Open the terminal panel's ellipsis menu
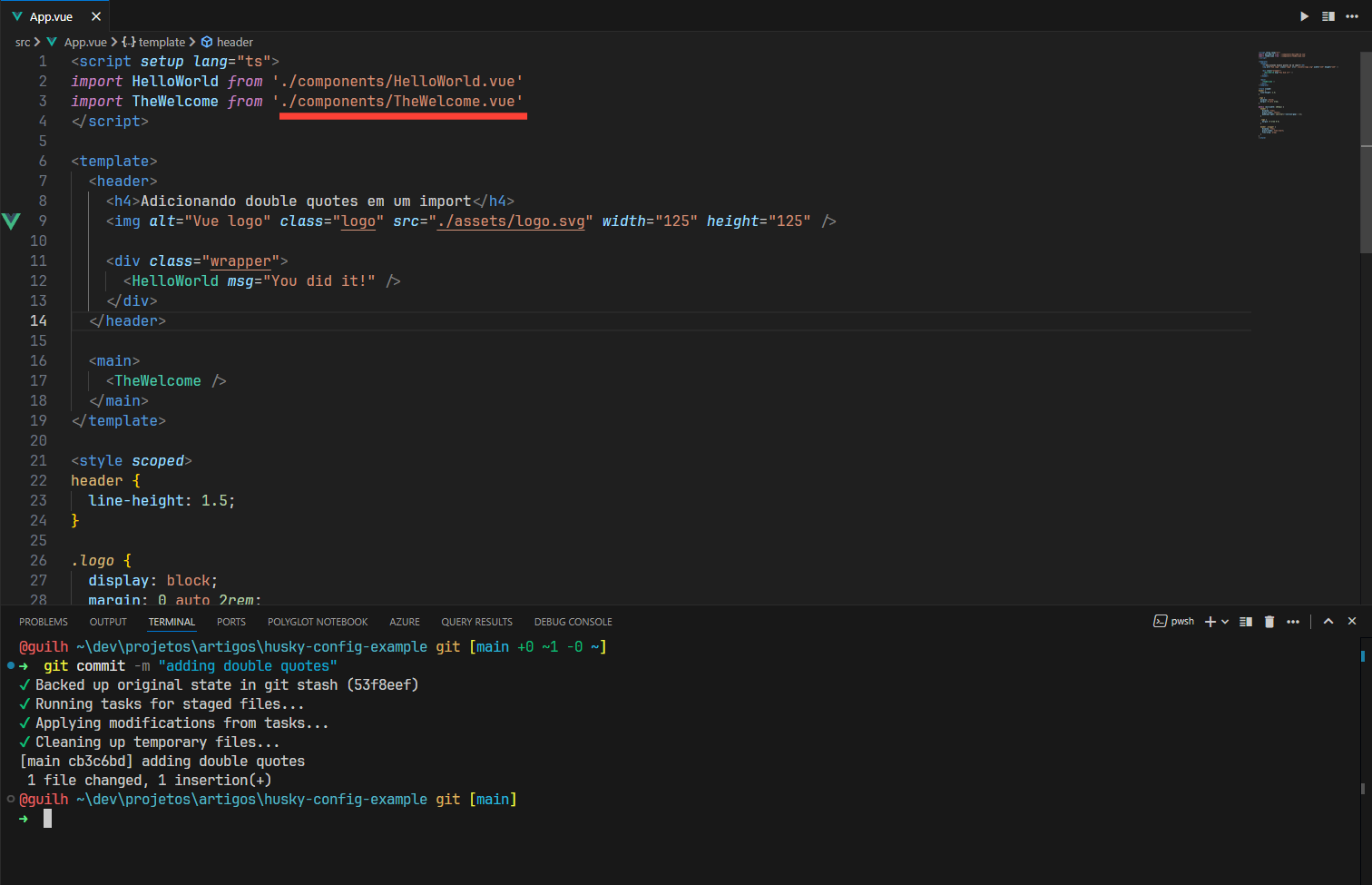 point(1293,622)
